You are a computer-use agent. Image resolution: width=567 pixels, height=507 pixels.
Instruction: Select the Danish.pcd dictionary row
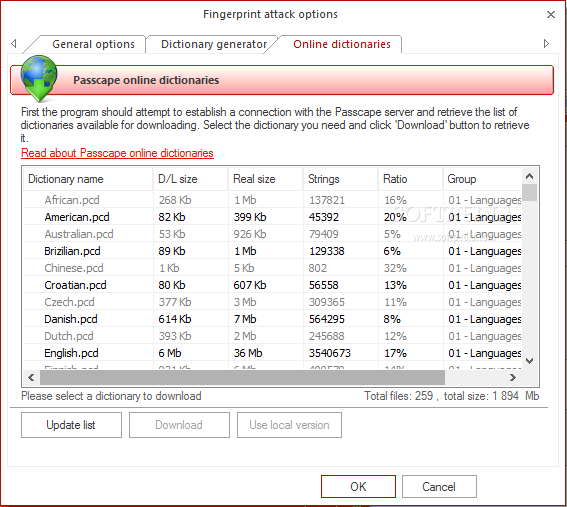pos(272,319)
